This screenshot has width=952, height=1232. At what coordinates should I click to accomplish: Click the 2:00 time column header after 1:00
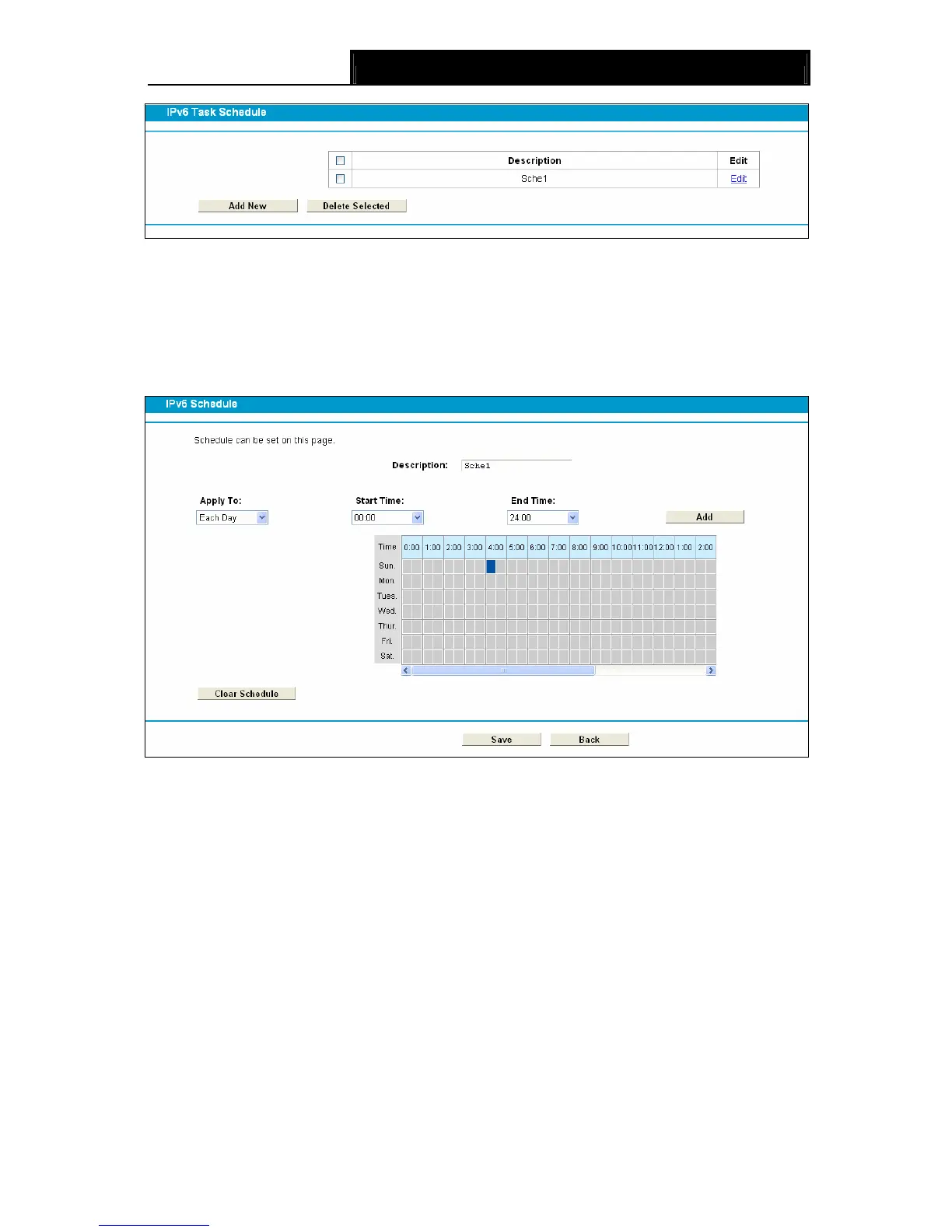705,547
